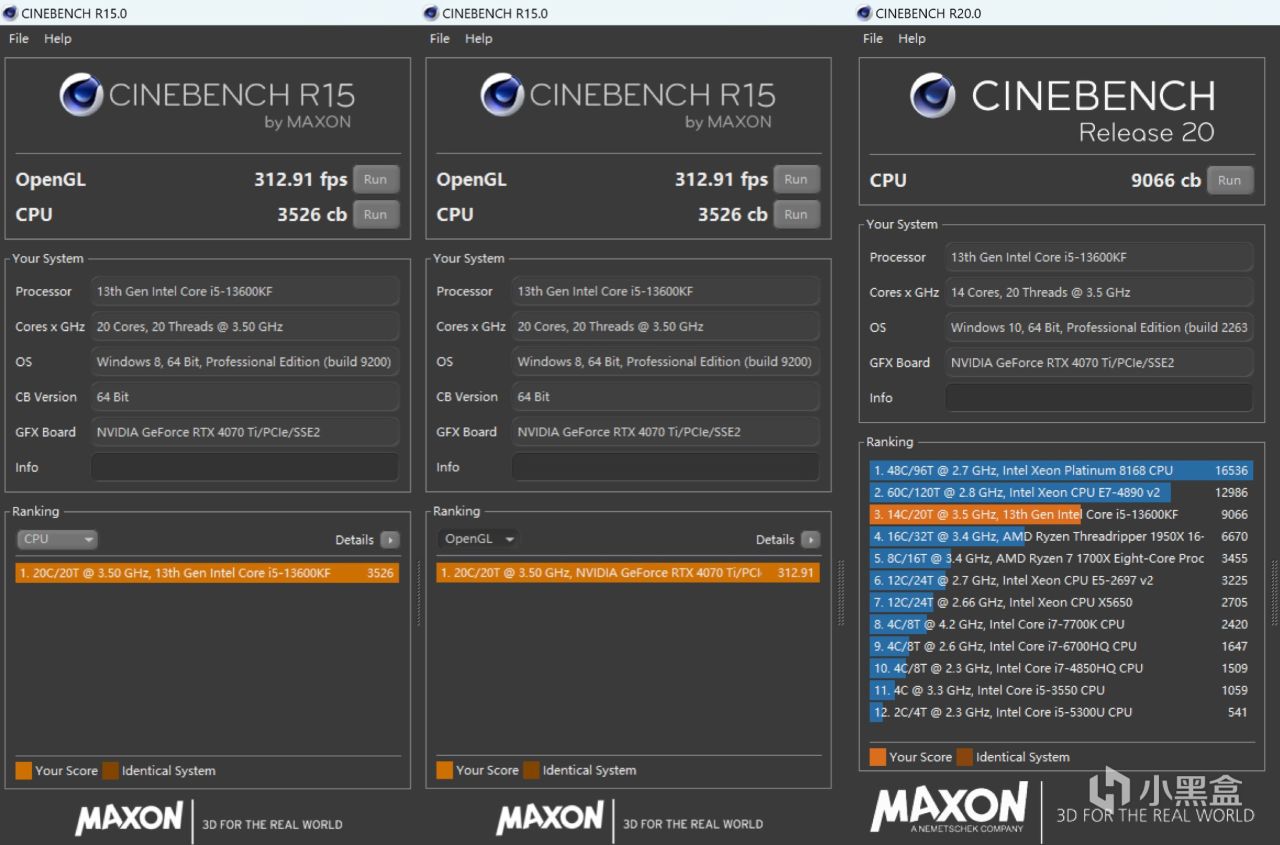Viewport: 1280px width, 845px height.
Task: Run the CPU test in middle R15 window
Action: (x=796, y=214)
